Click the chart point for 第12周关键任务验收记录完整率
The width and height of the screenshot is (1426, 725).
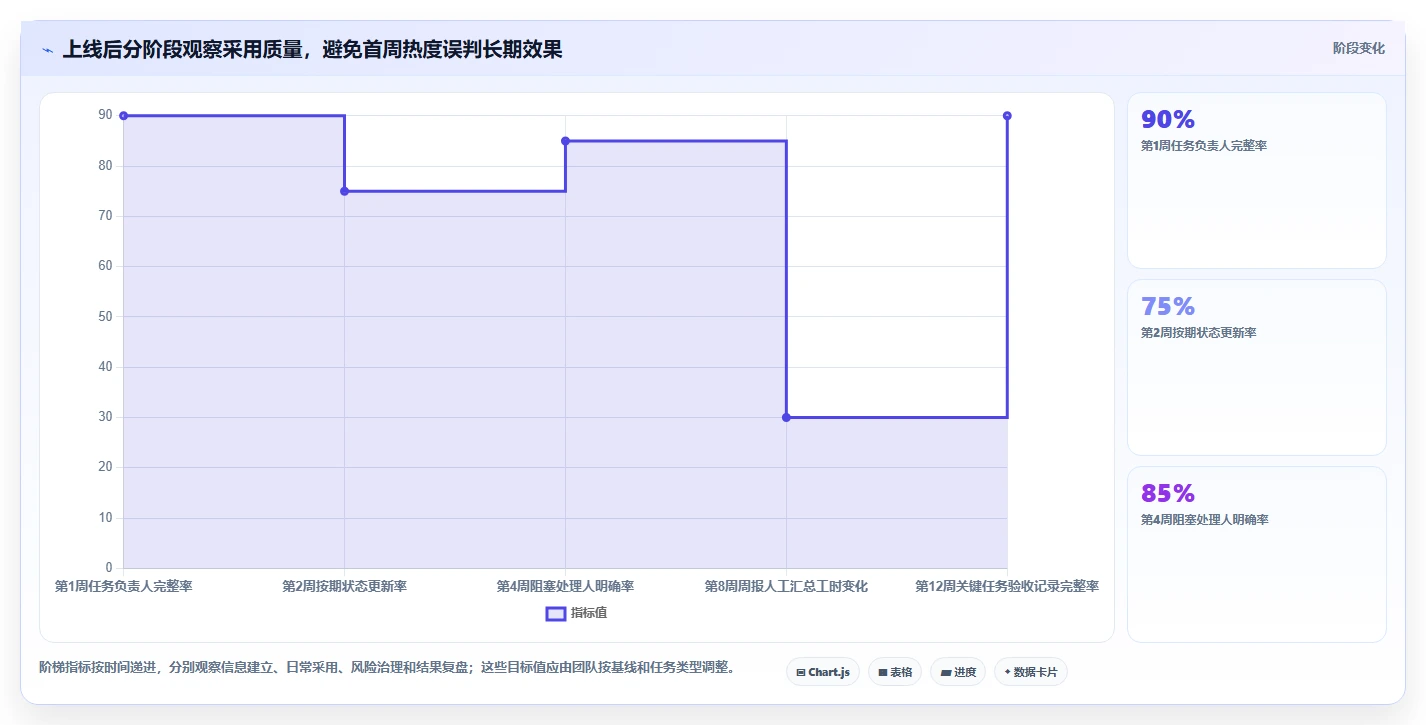pyautogui.click(x=1007, y=116)
